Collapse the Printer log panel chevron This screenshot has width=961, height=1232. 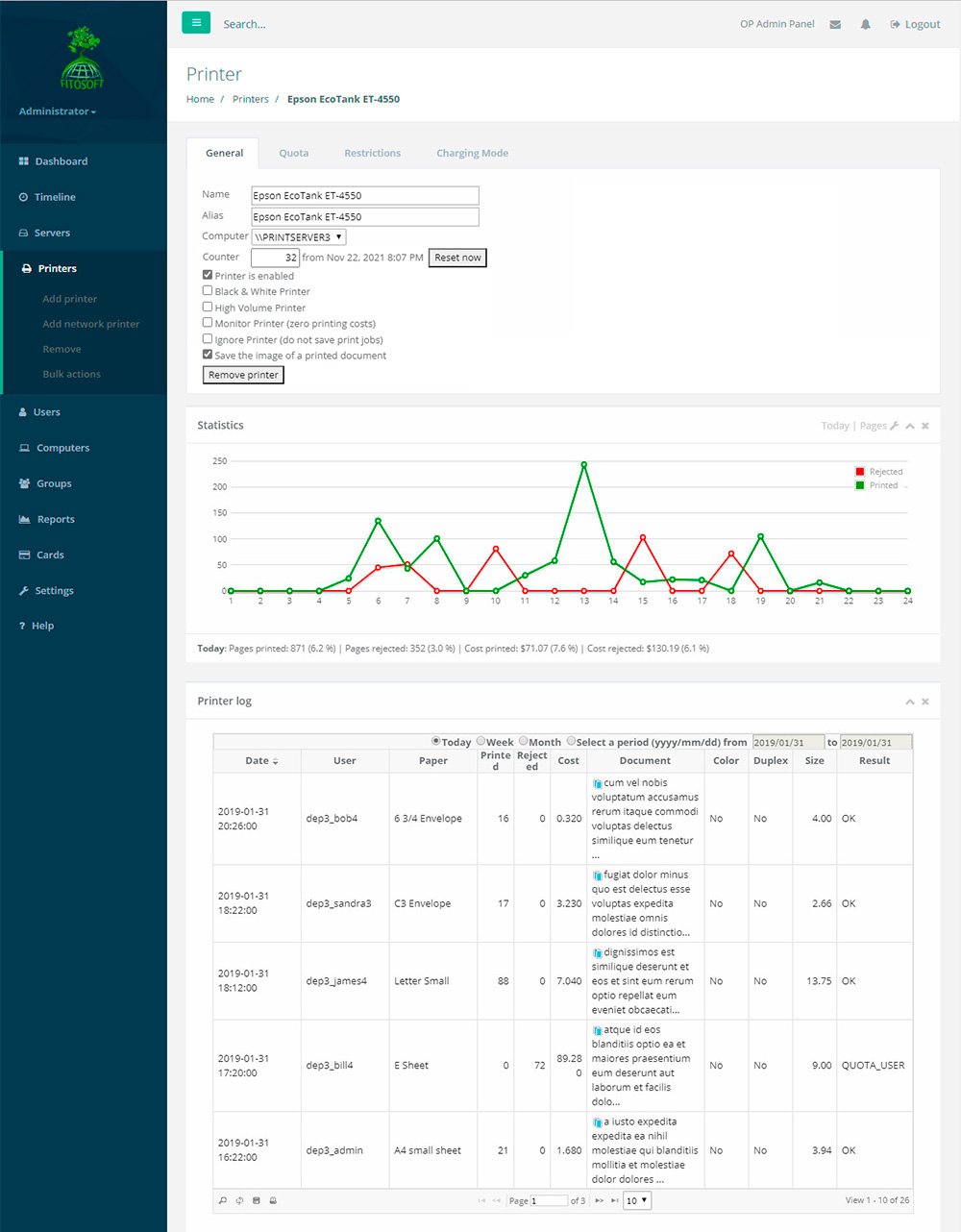[x=910, y=702]
